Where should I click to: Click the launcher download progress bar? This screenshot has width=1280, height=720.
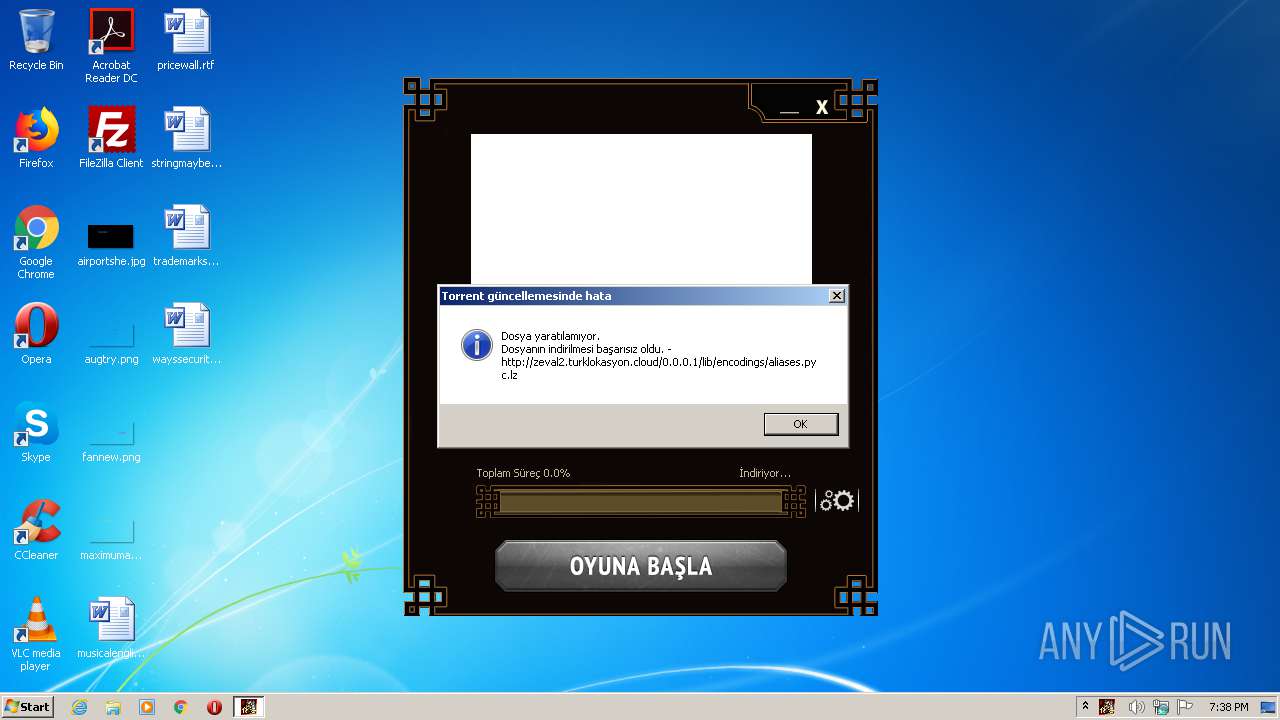(x=641, y=501)
